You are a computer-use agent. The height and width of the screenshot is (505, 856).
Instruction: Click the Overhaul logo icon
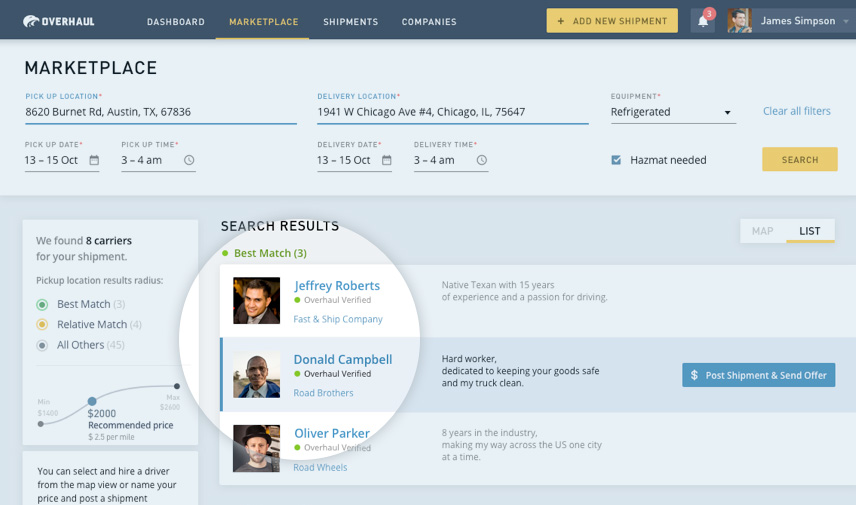pyautogui.click(x=31, y=21)
